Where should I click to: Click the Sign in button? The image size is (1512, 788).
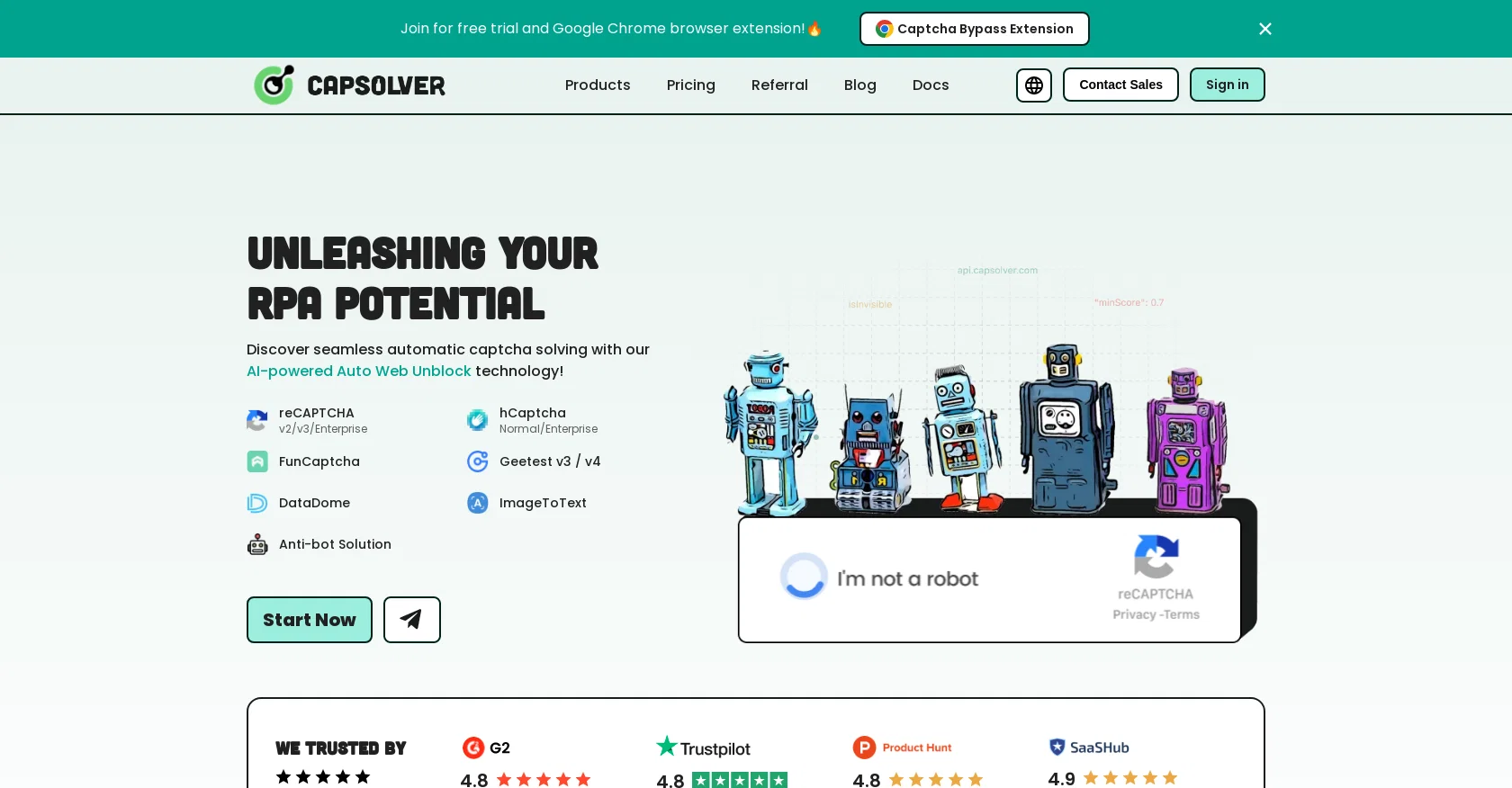[x=1228, y=85]
